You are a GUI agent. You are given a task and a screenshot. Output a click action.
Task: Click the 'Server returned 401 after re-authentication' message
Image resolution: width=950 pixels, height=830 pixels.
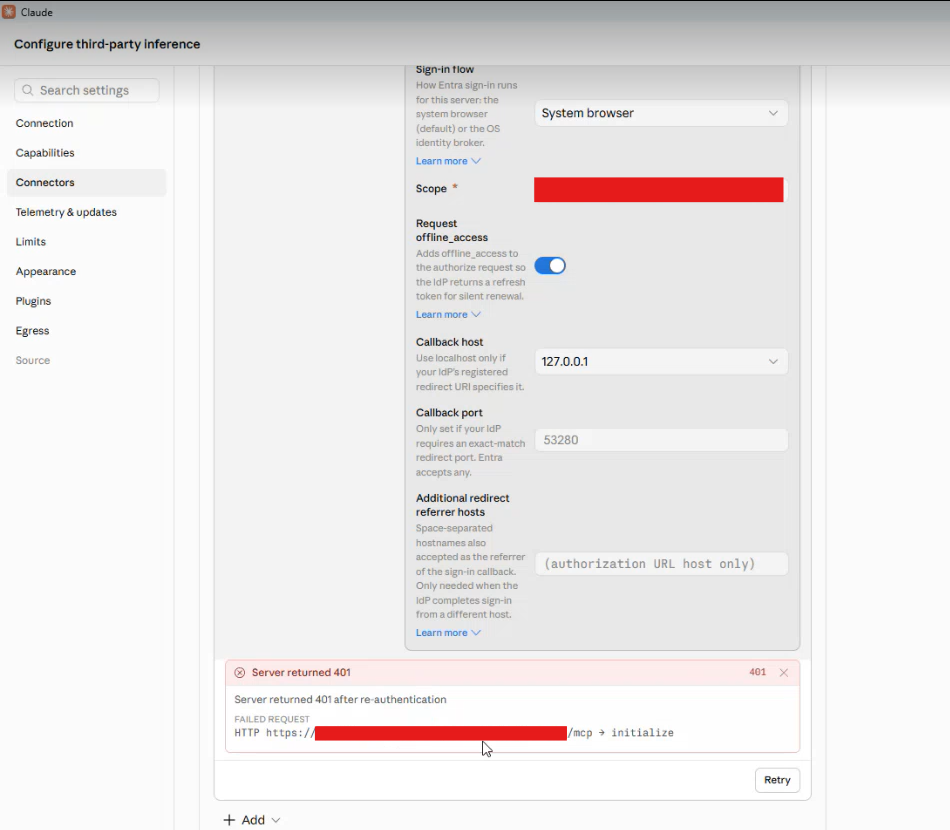coord(340,699)
